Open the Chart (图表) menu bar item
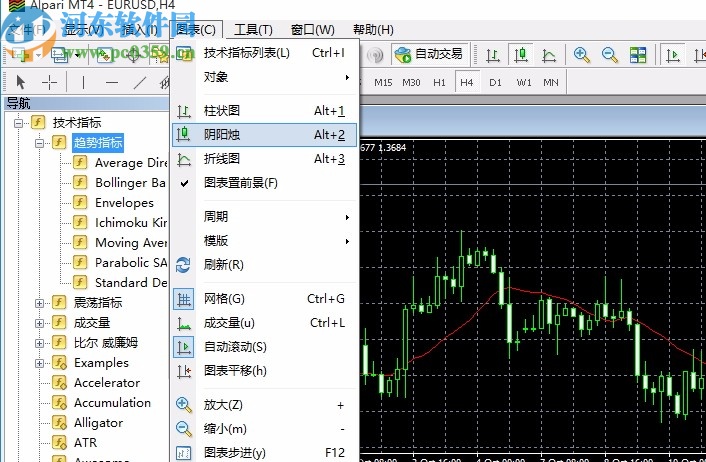Image resolution: width=706 pixels, height=462 pixels. click(x=196, y=30)
